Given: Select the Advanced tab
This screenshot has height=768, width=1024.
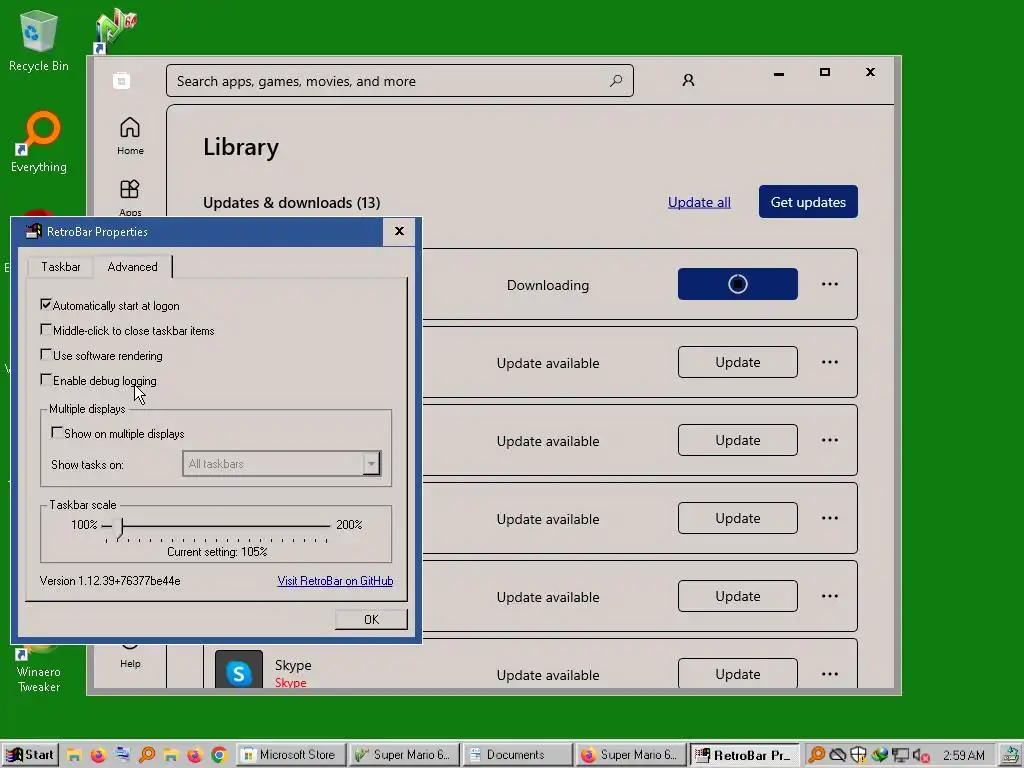Looking at the screenshot, I should click(133, 266).
